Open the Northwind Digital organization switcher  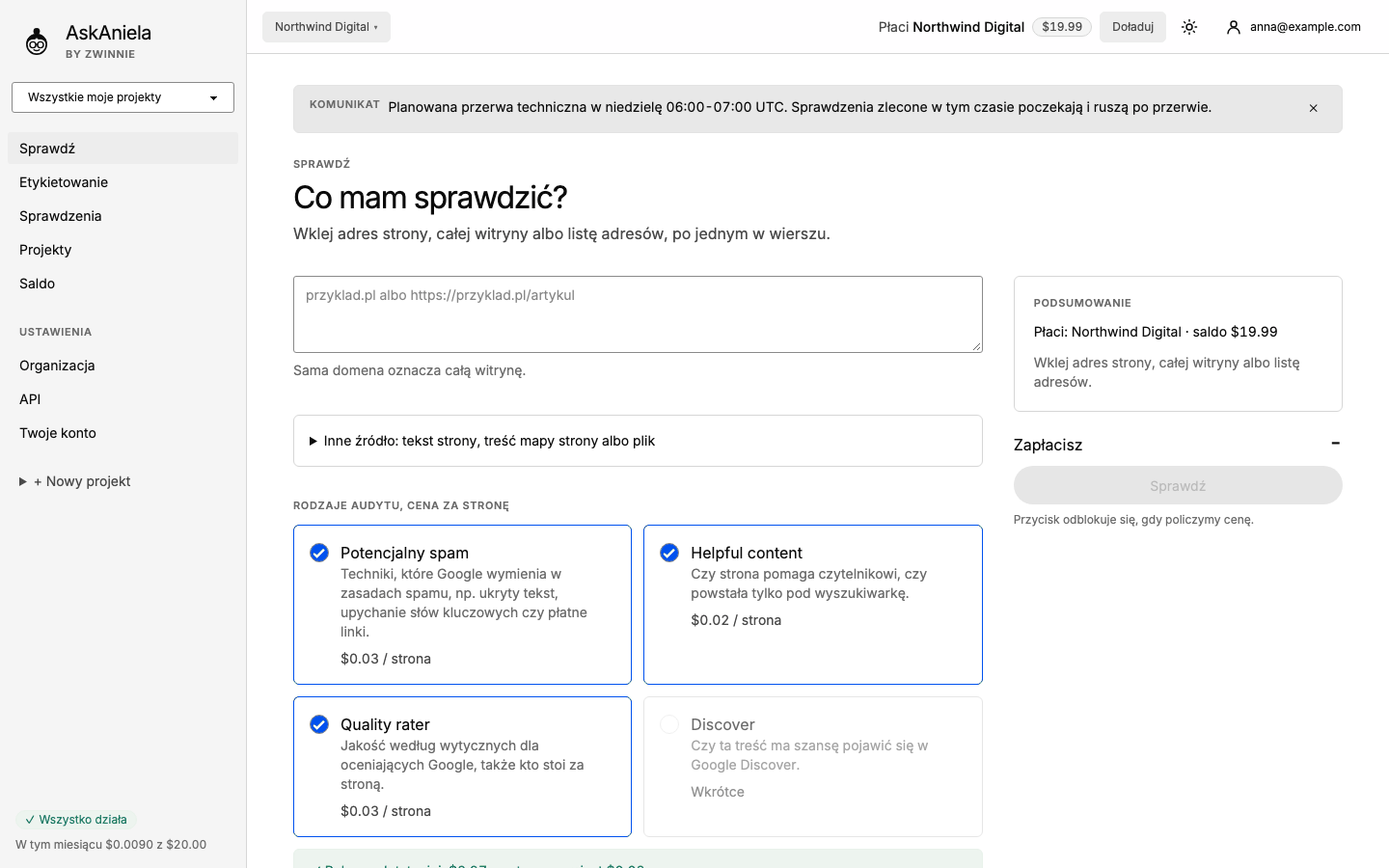coord(326,27)
